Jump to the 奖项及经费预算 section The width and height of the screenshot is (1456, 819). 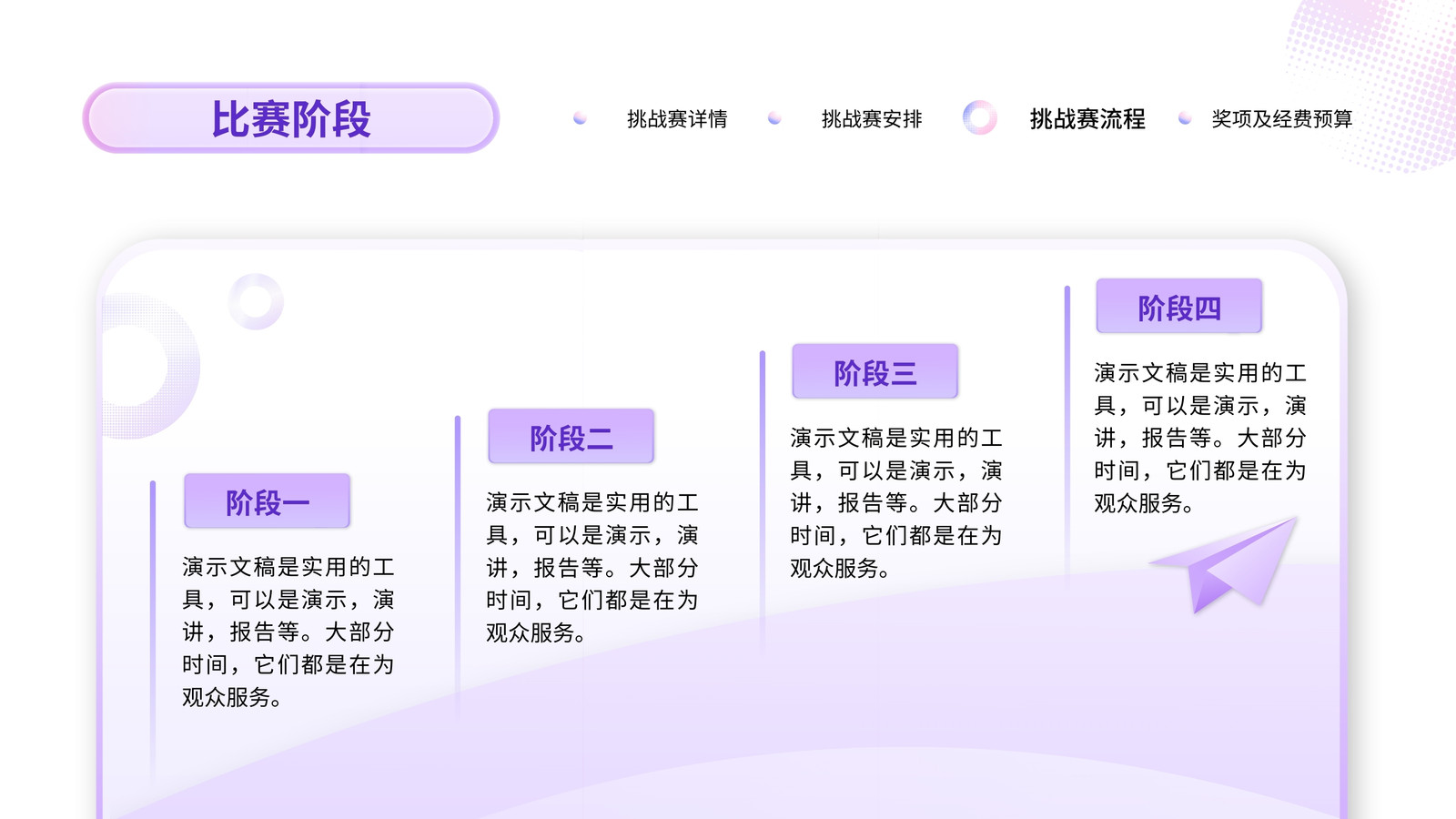tap(1282, 119)
